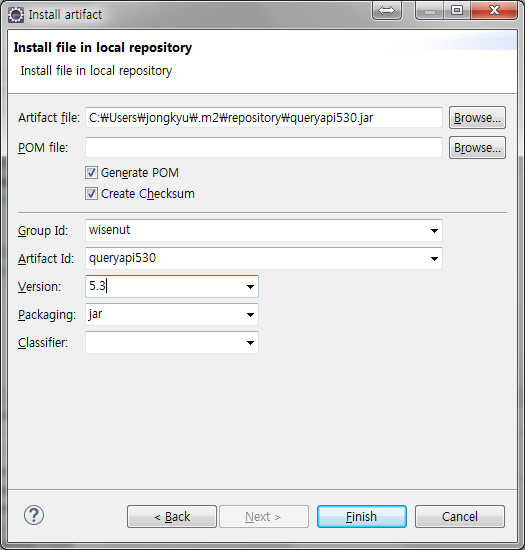525x550 pixels.
Task: Expand the Version dropdown list
Action: (x=250, y=287)
